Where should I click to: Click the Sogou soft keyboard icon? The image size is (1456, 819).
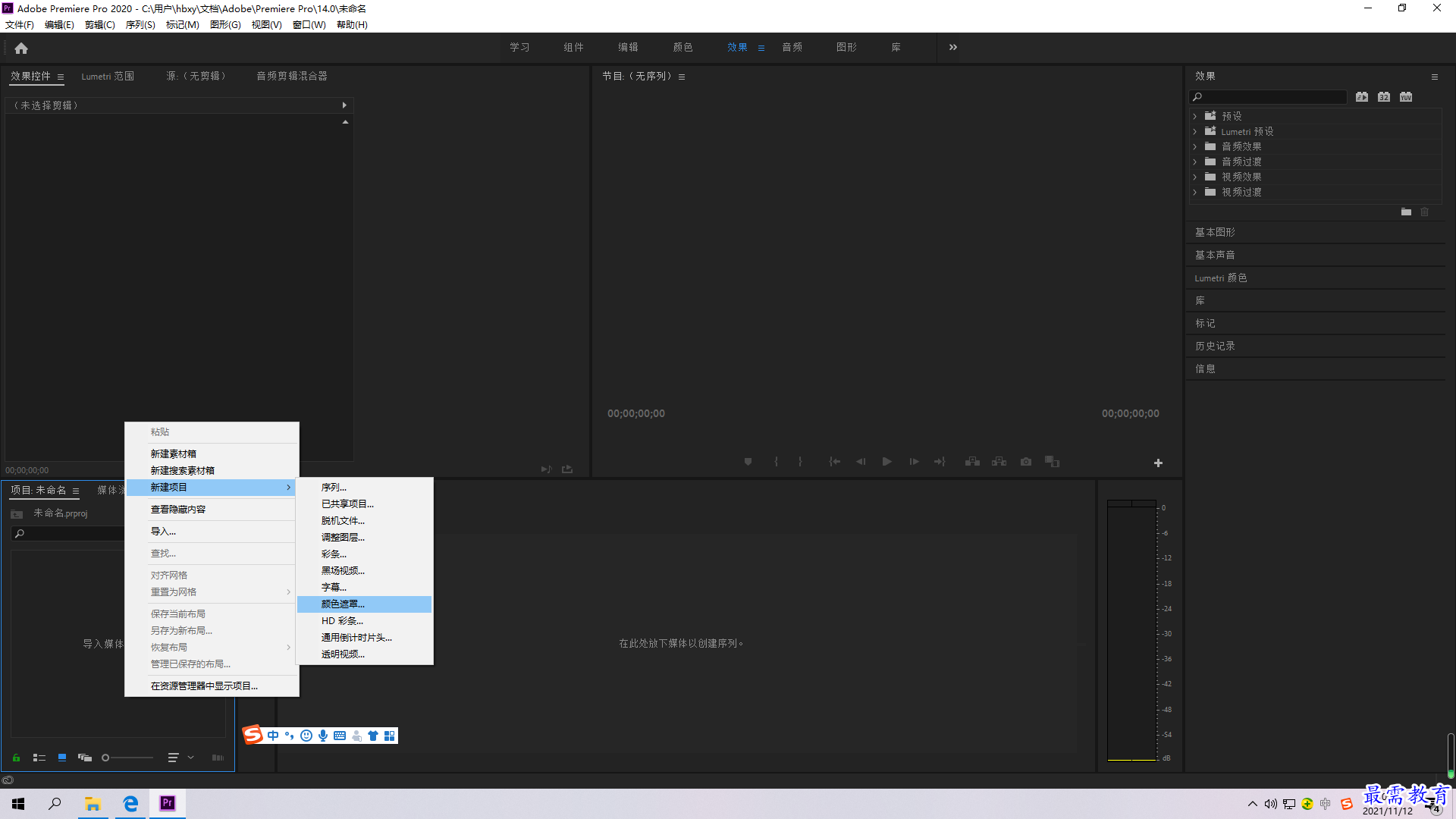(x=340, y=736)
